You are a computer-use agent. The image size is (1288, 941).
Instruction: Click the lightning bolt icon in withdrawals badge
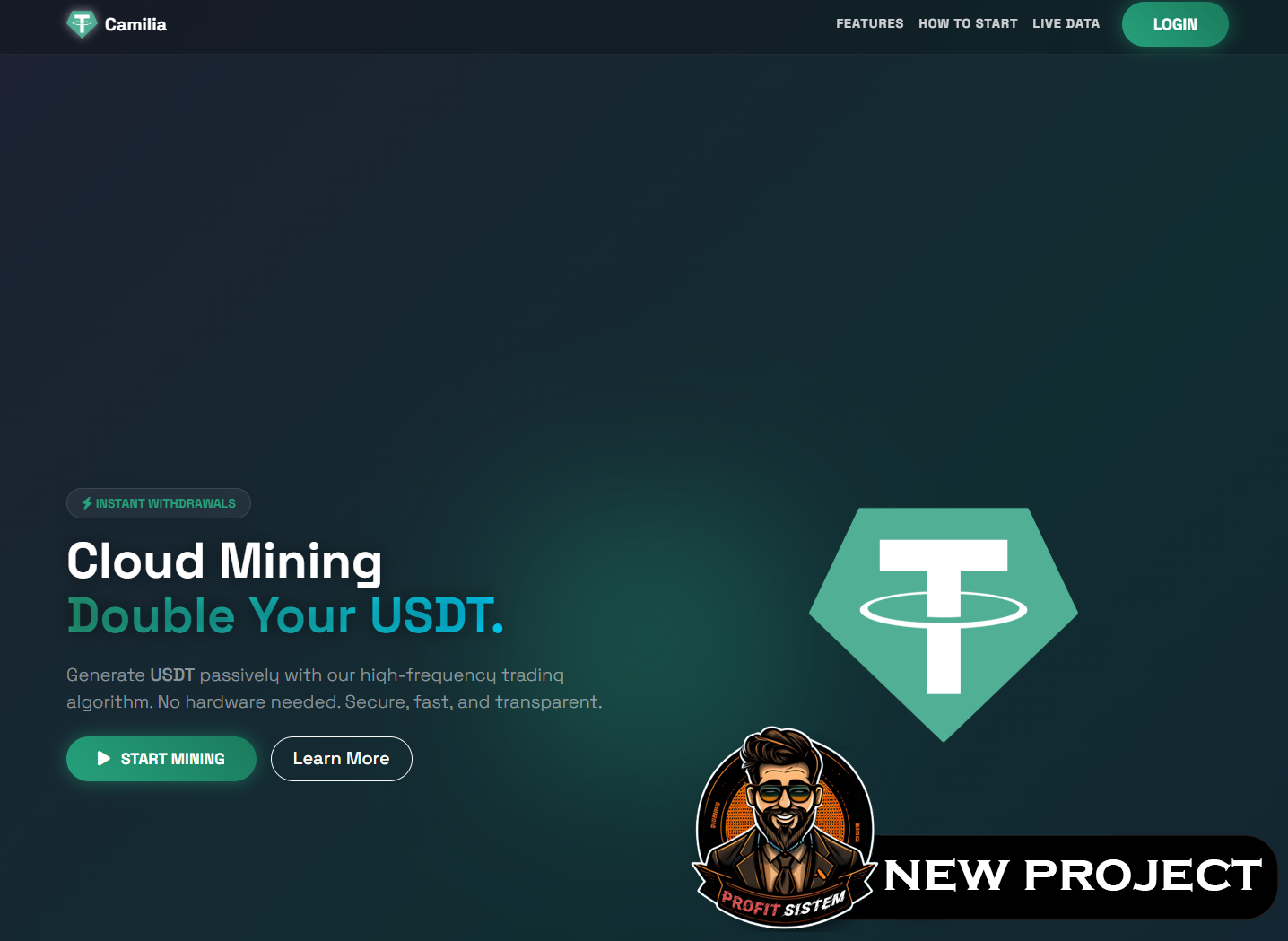pos(87,503)
